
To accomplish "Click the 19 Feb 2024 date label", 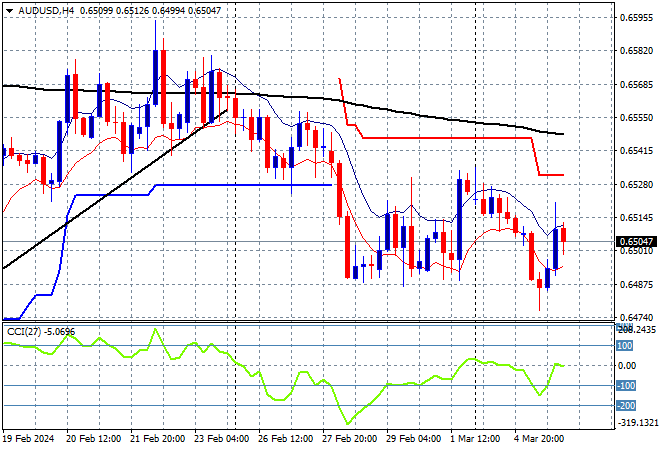I will tap(28, 438).
